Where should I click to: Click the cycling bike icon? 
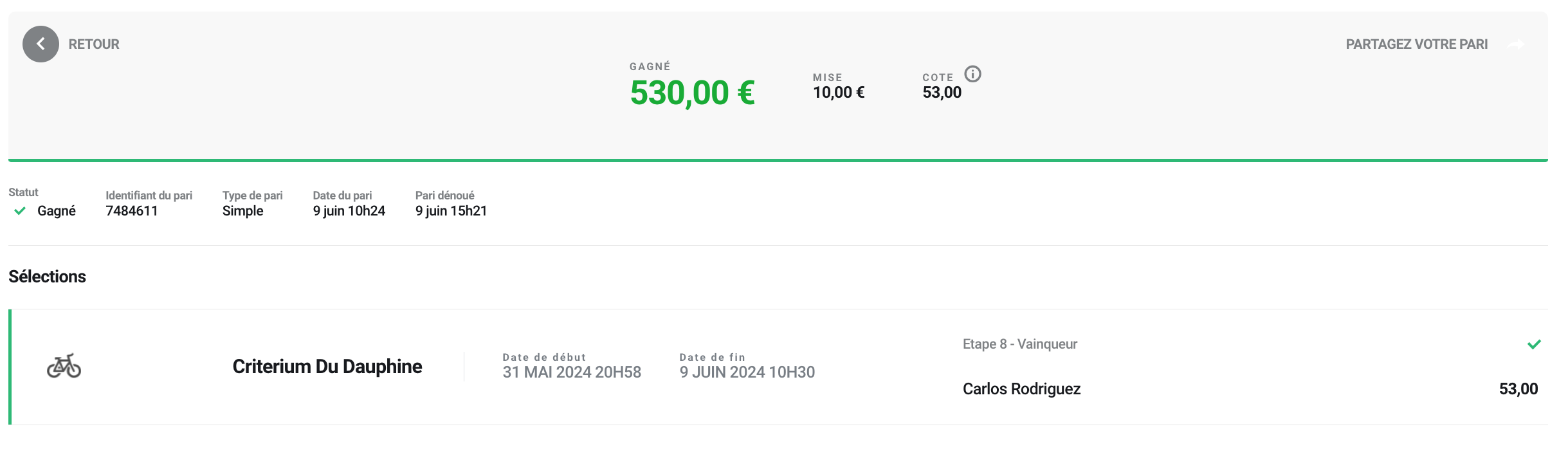click(x=64, y=366)
